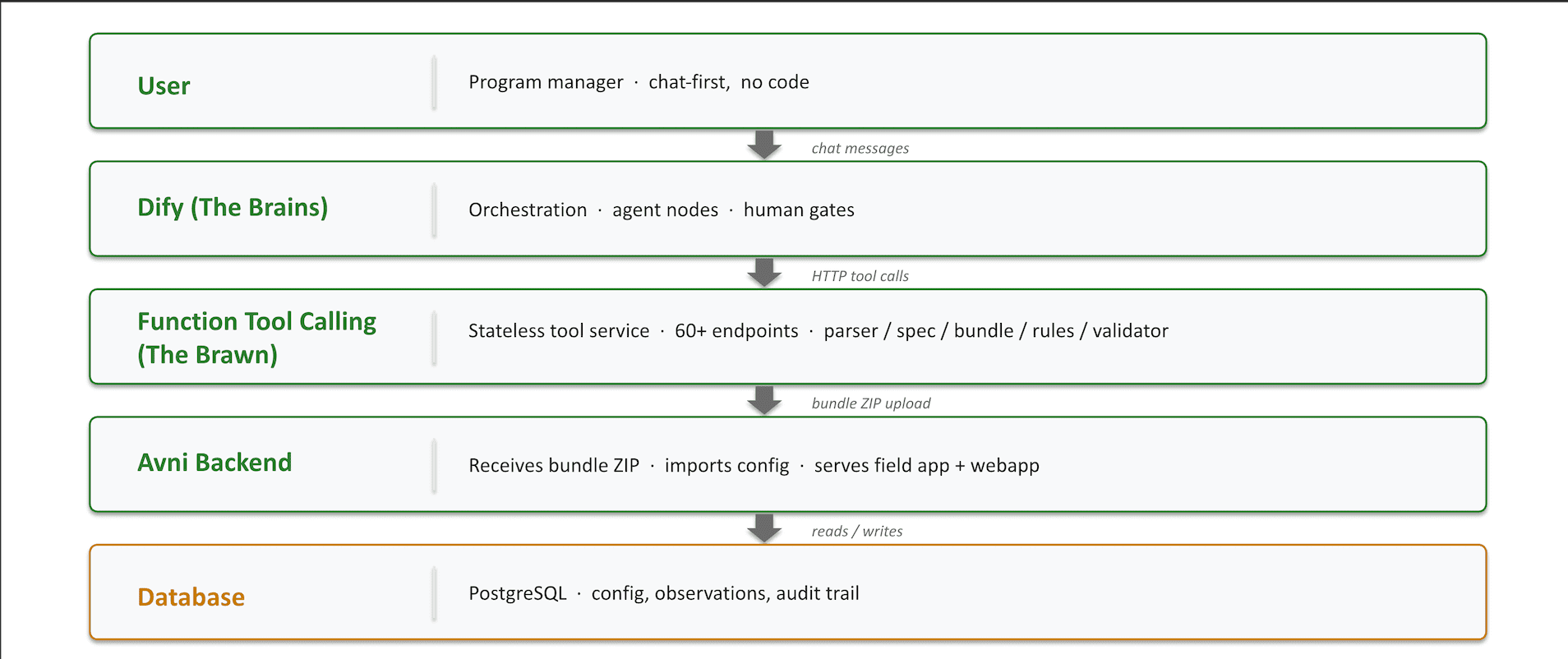
Task: Select the "User" heading
Action: click(164, 85)
